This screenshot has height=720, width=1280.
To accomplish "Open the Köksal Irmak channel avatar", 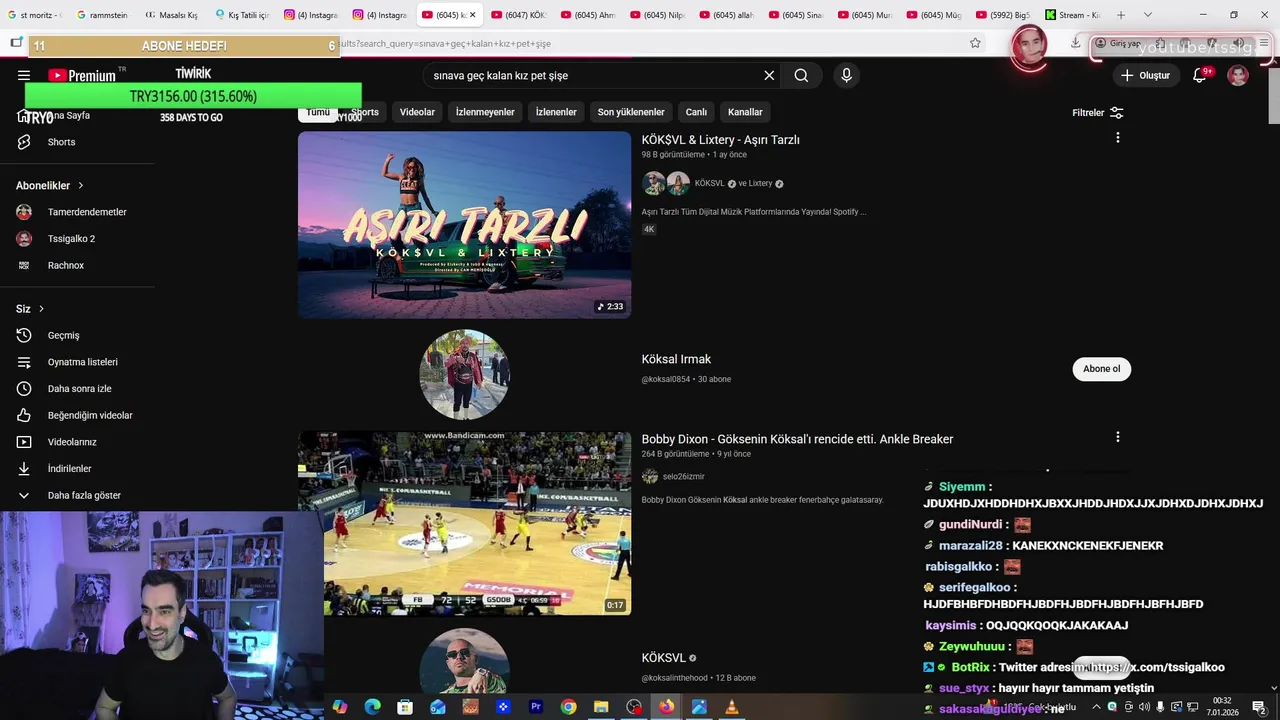I will (x=464, y=375).
